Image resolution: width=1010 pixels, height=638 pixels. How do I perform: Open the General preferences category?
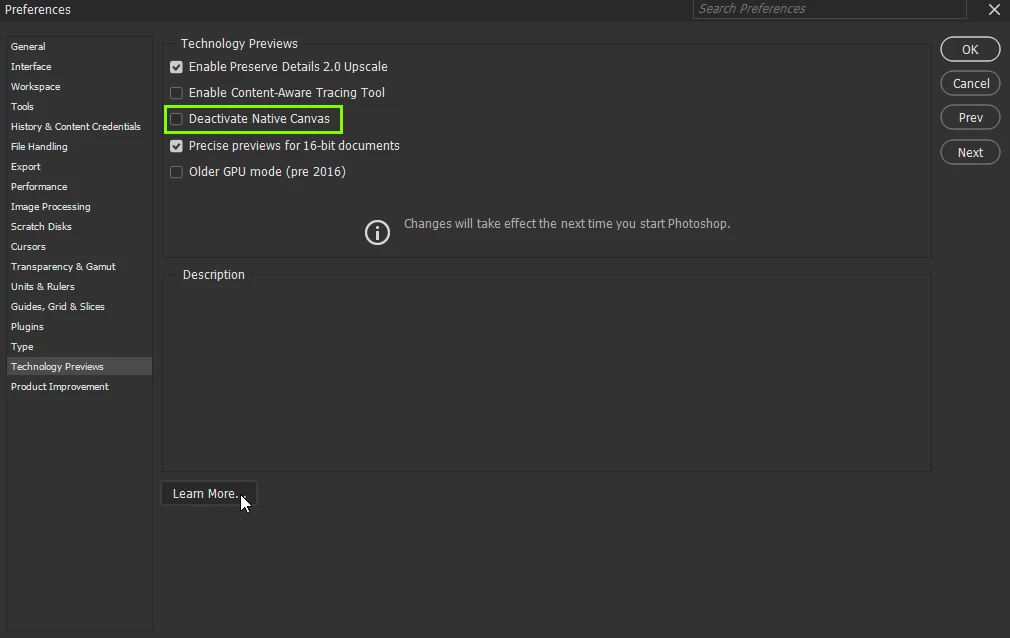click(x=79, y=46)
